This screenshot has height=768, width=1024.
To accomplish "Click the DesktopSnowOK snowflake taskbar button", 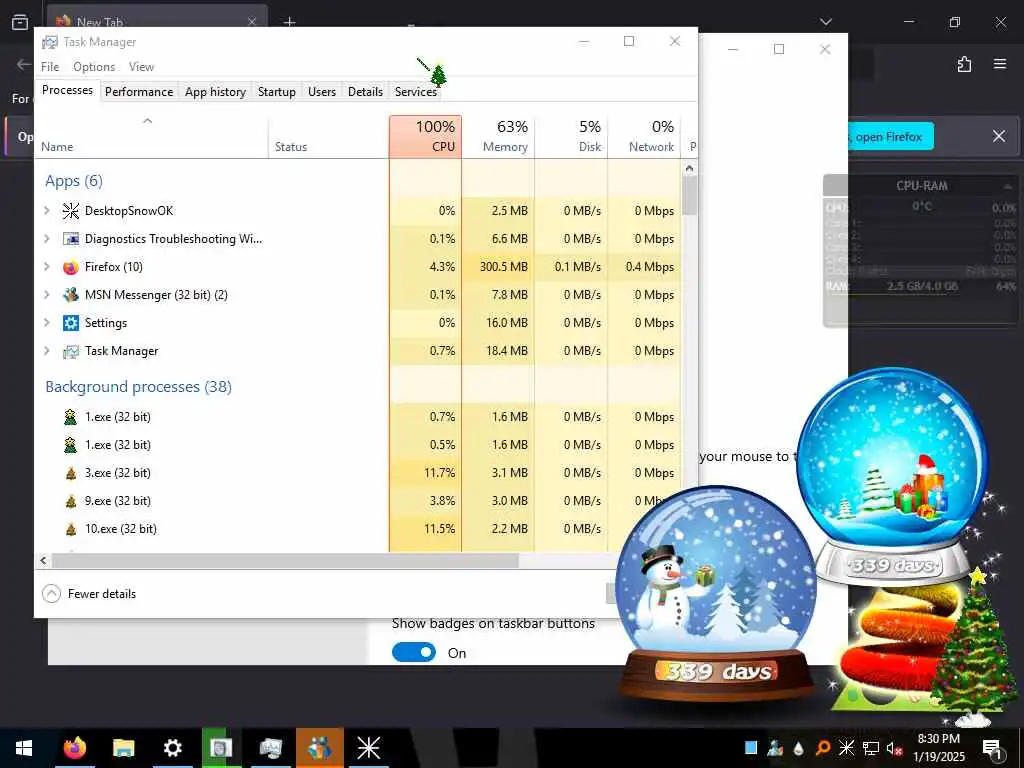I will coord(368,748).
